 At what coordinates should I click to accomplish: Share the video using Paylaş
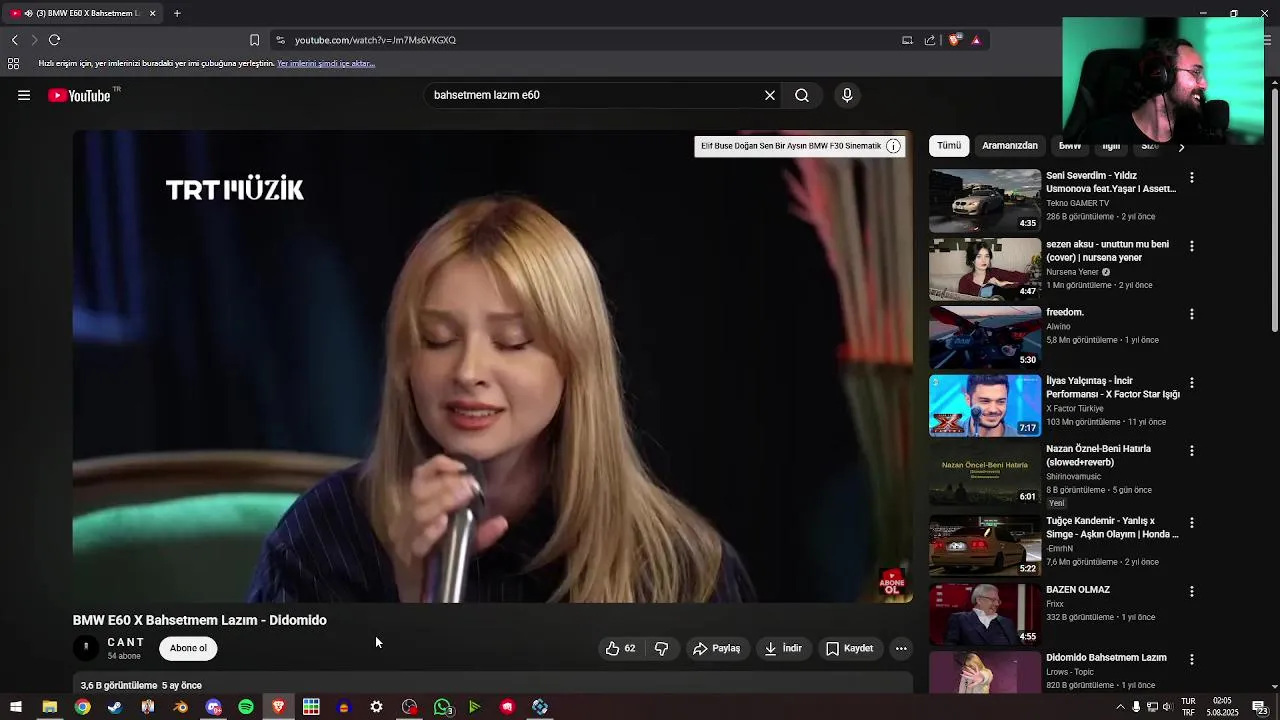tap(717, 648)
